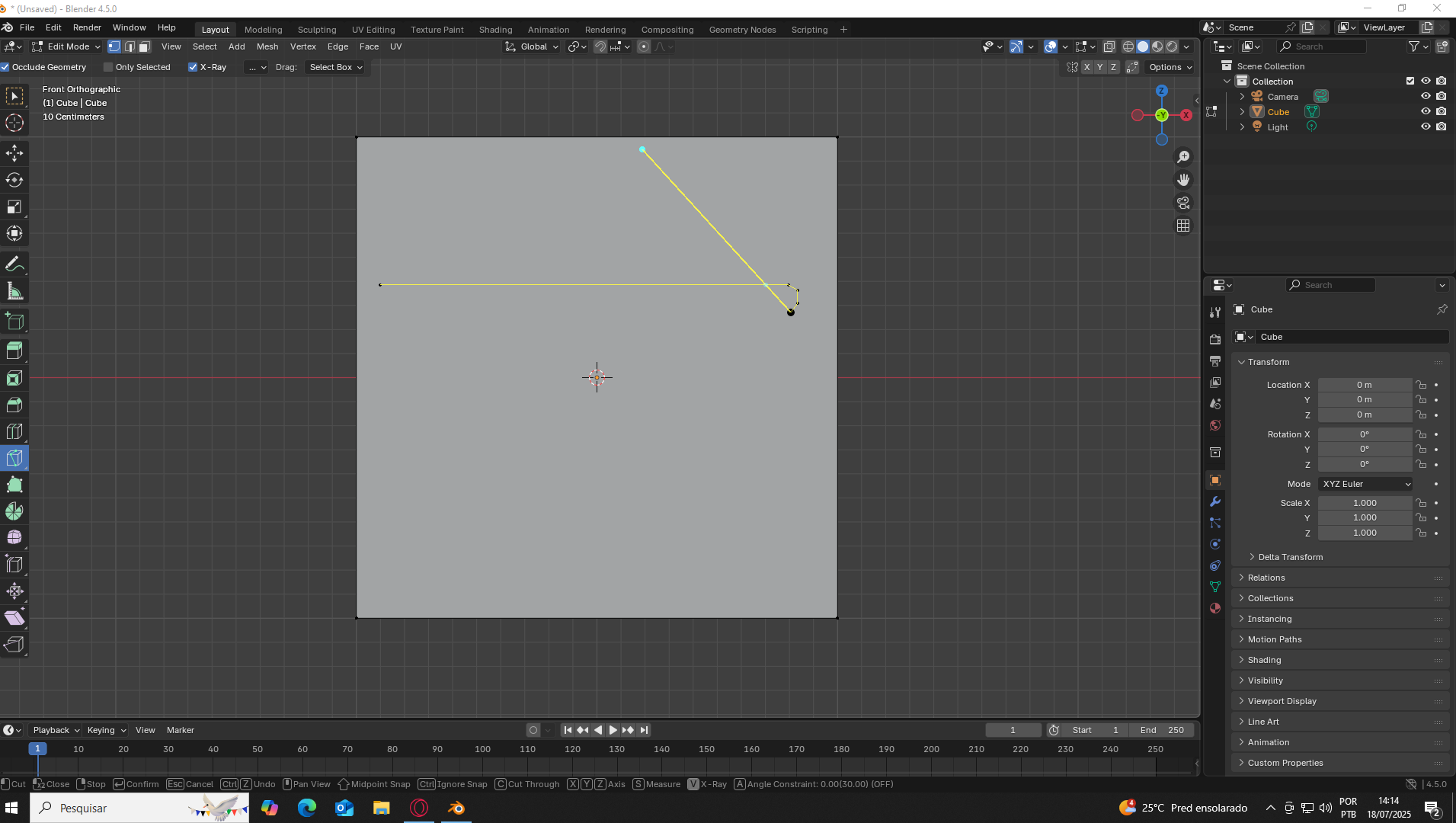Click the viewport zoom magnifier icon
The width and height of the screenshot is (1456, 823).
tap(1183, 157)
